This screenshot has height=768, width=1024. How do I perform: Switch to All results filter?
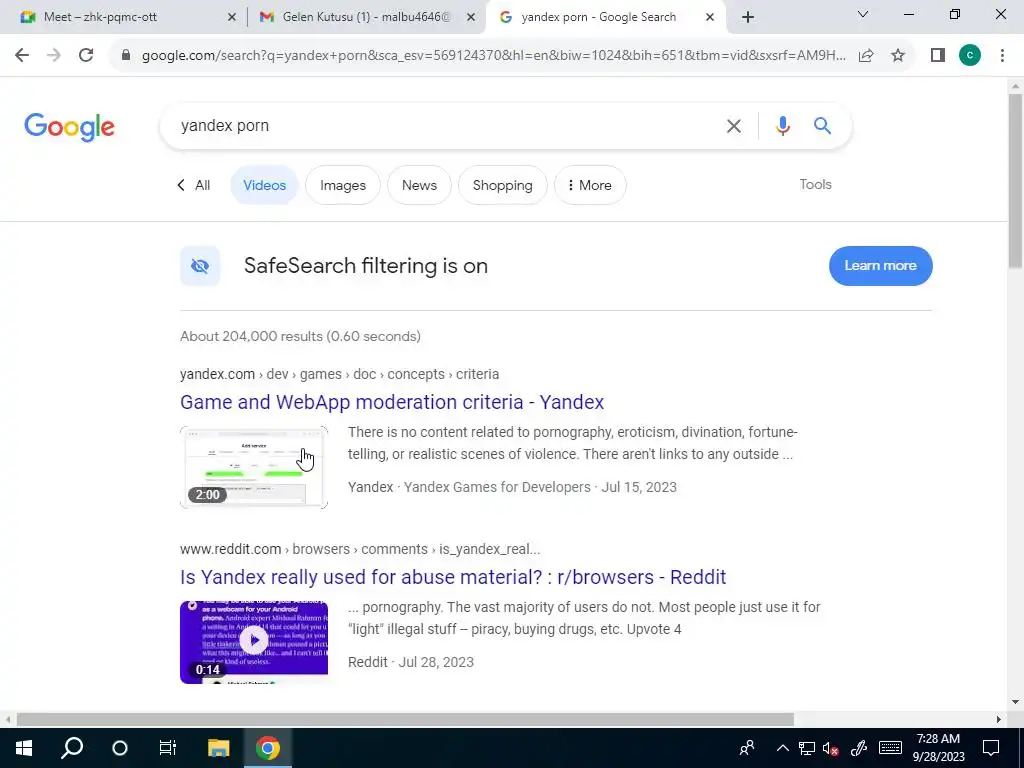[194, 185]
